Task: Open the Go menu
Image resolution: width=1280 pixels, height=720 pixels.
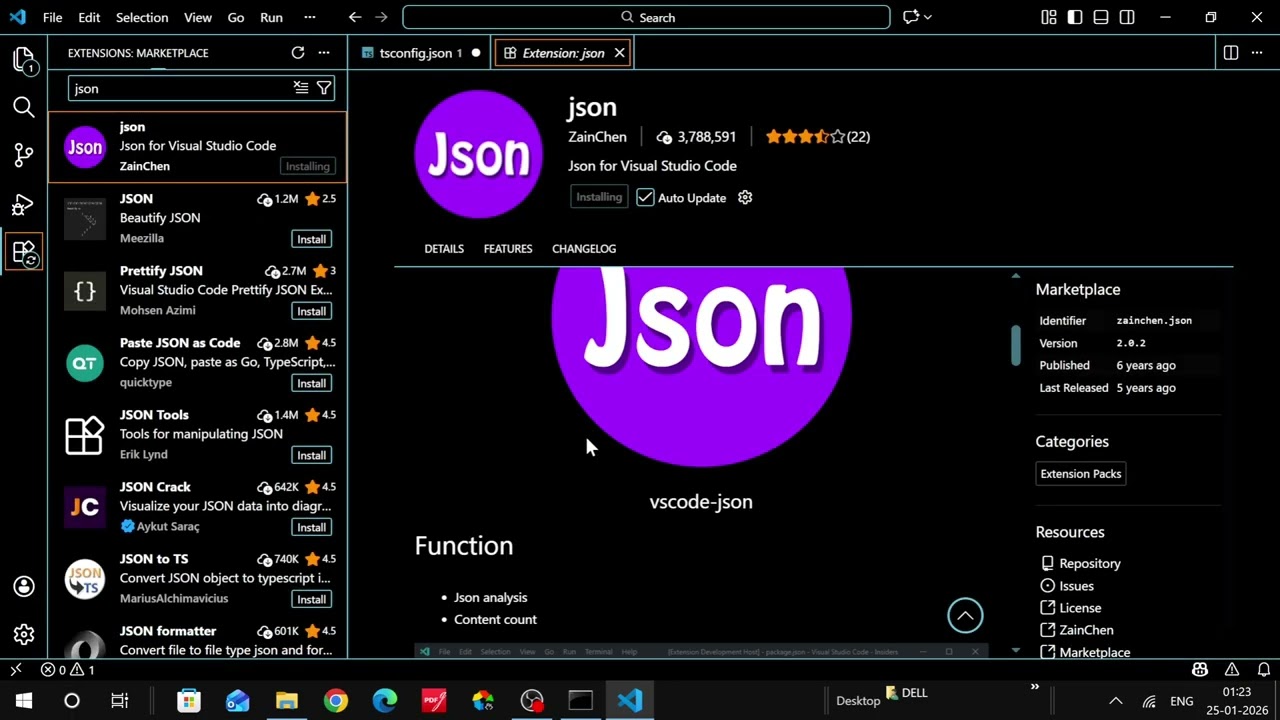Action: point(236,17)
